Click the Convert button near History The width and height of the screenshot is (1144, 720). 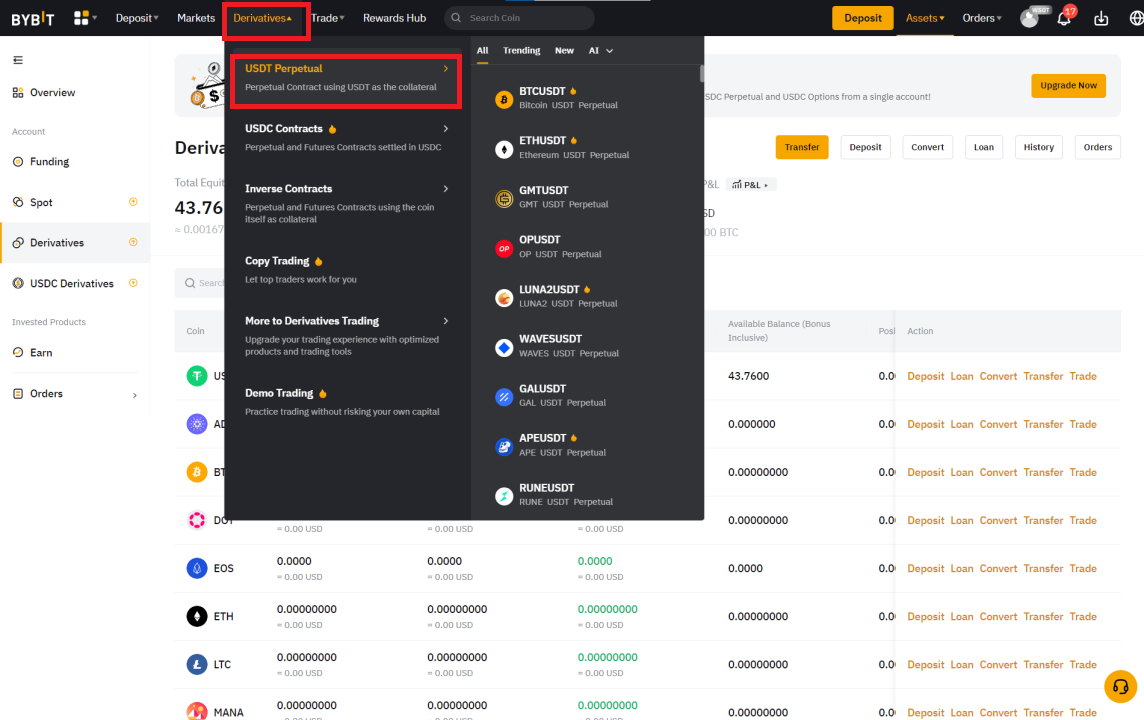pos(927,147)
